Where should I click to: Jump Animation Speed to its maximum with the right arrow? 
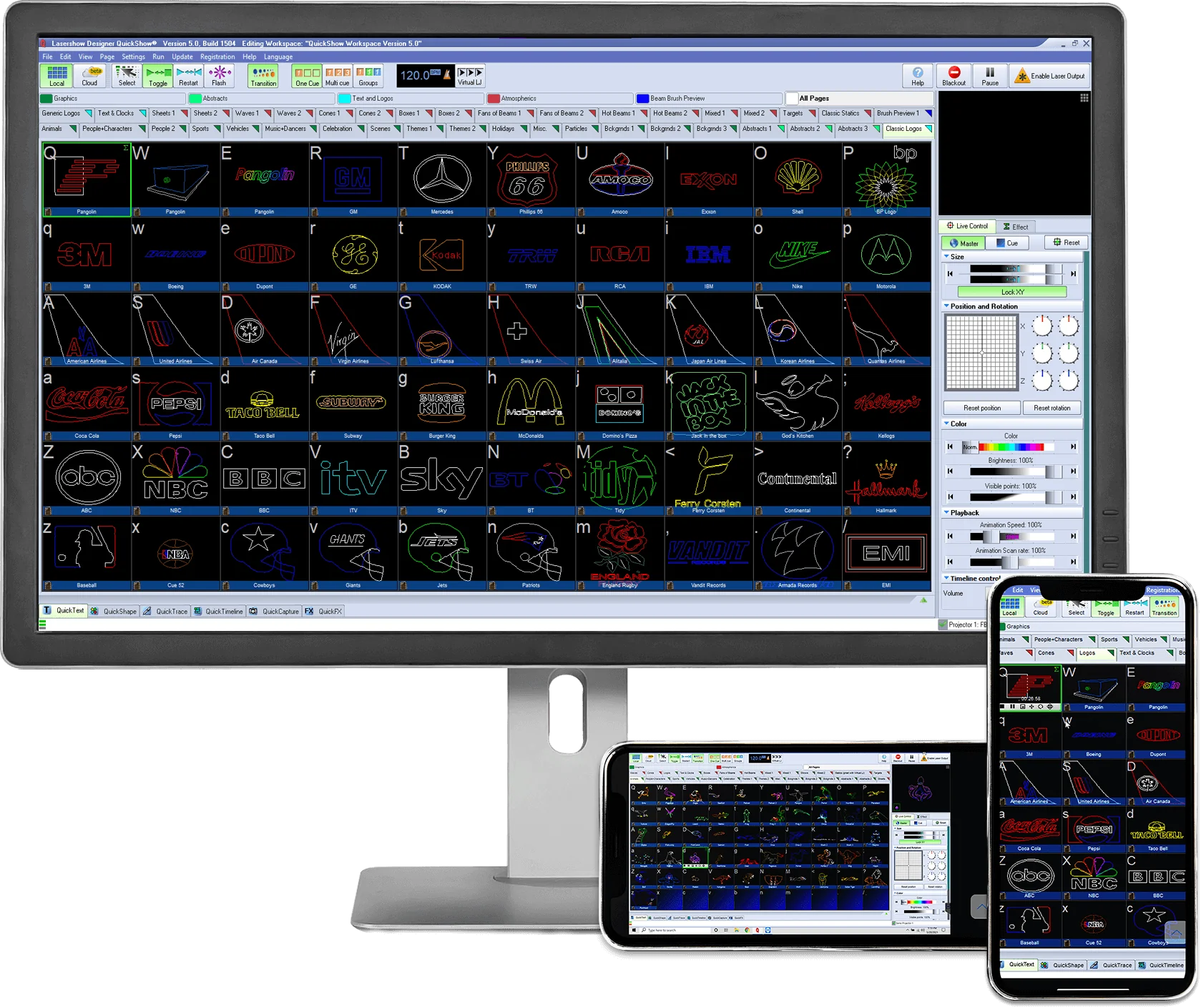tap(1073, 536)
